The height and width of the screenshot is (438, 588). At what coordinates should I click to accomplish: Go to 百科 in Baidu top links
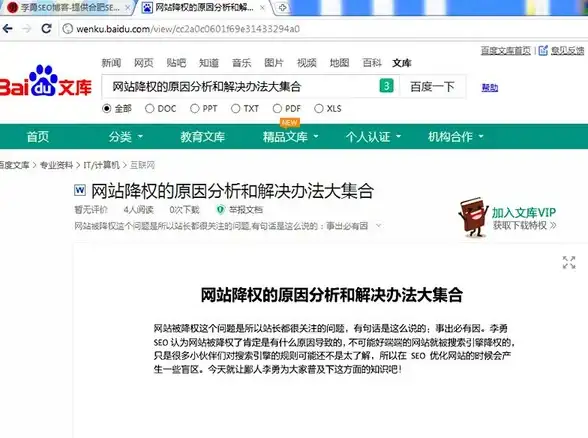click(372, 63)
